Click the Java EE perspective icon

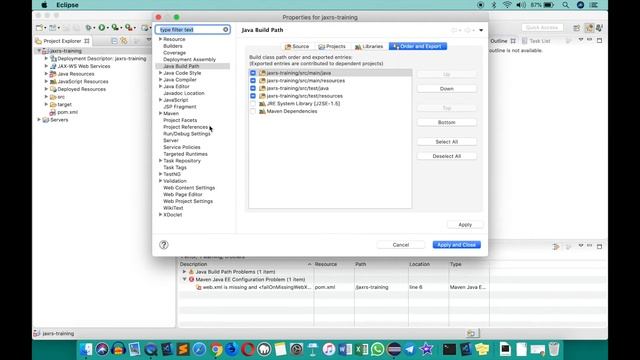[x=589, y=28]
